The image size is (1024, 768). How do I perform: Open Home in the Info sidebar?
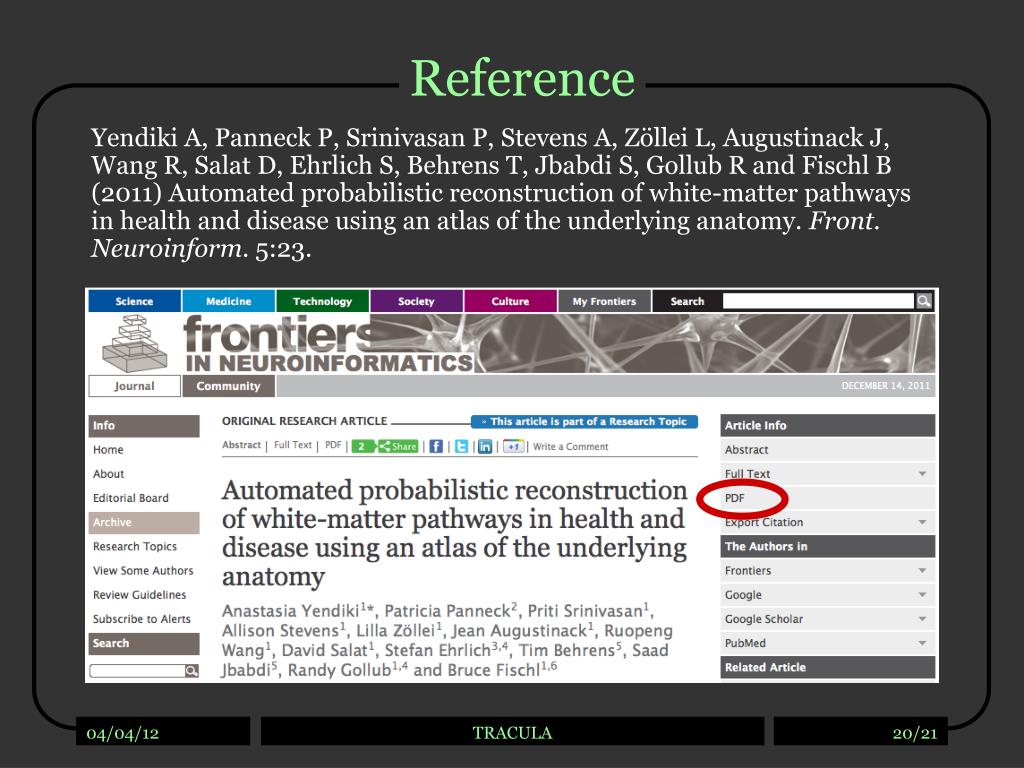(x=108, y=450)
